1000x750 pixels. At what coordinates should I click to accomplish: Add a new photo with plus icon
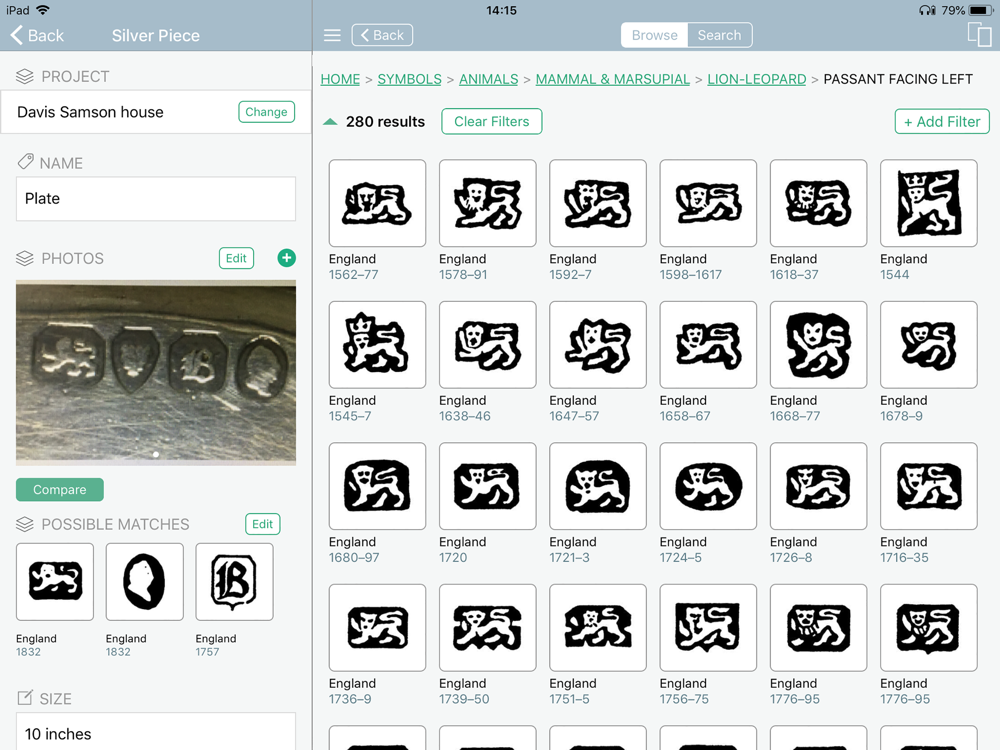click(286, 258)
